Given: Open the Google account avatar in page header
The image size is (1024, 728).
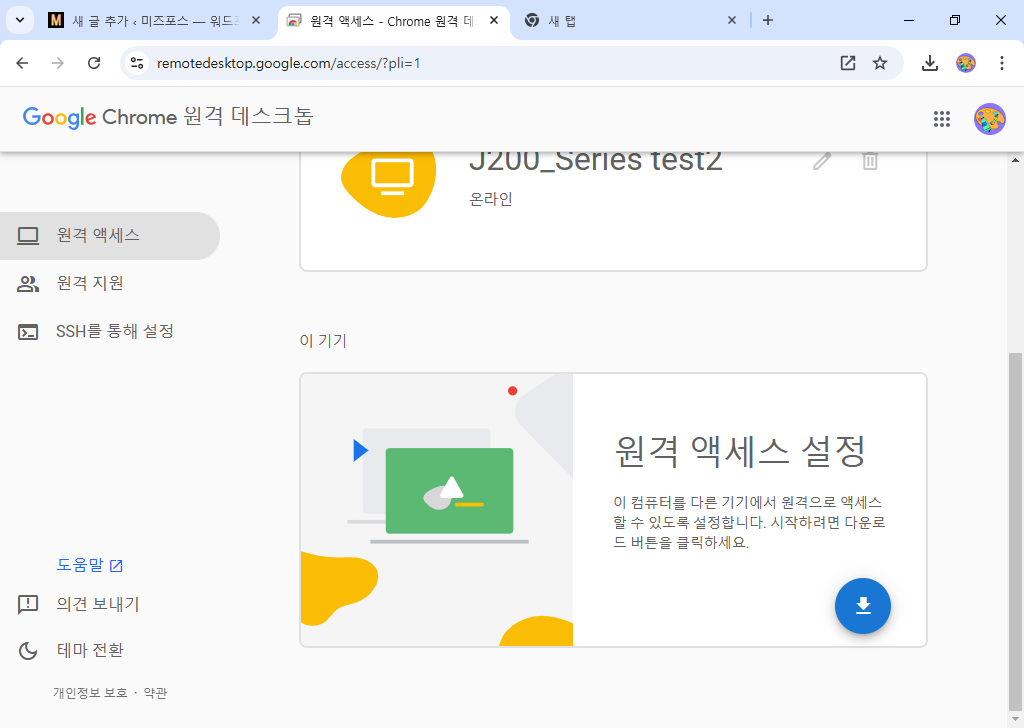Looking at the screenshot, I should coord(989,119).
